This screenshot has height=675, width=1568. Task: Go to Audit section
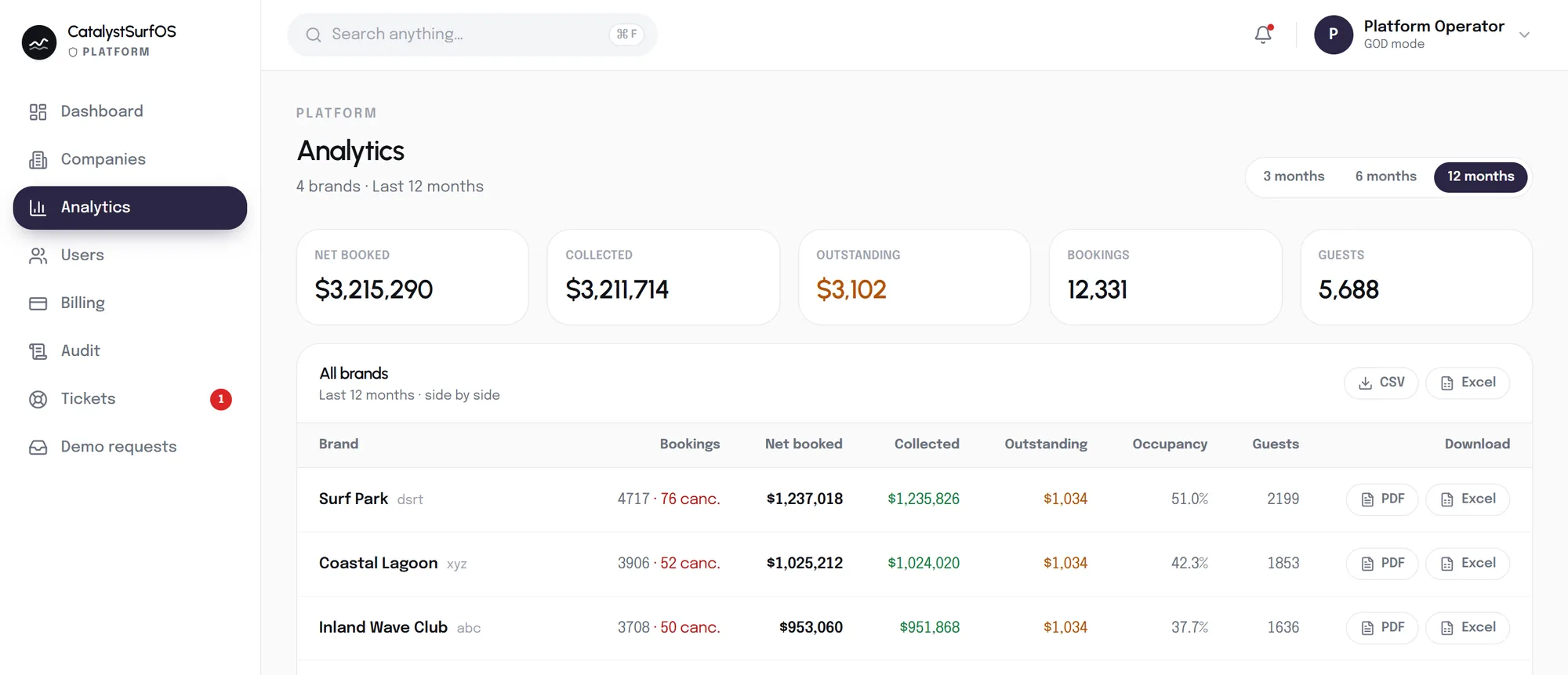point(130,351)
